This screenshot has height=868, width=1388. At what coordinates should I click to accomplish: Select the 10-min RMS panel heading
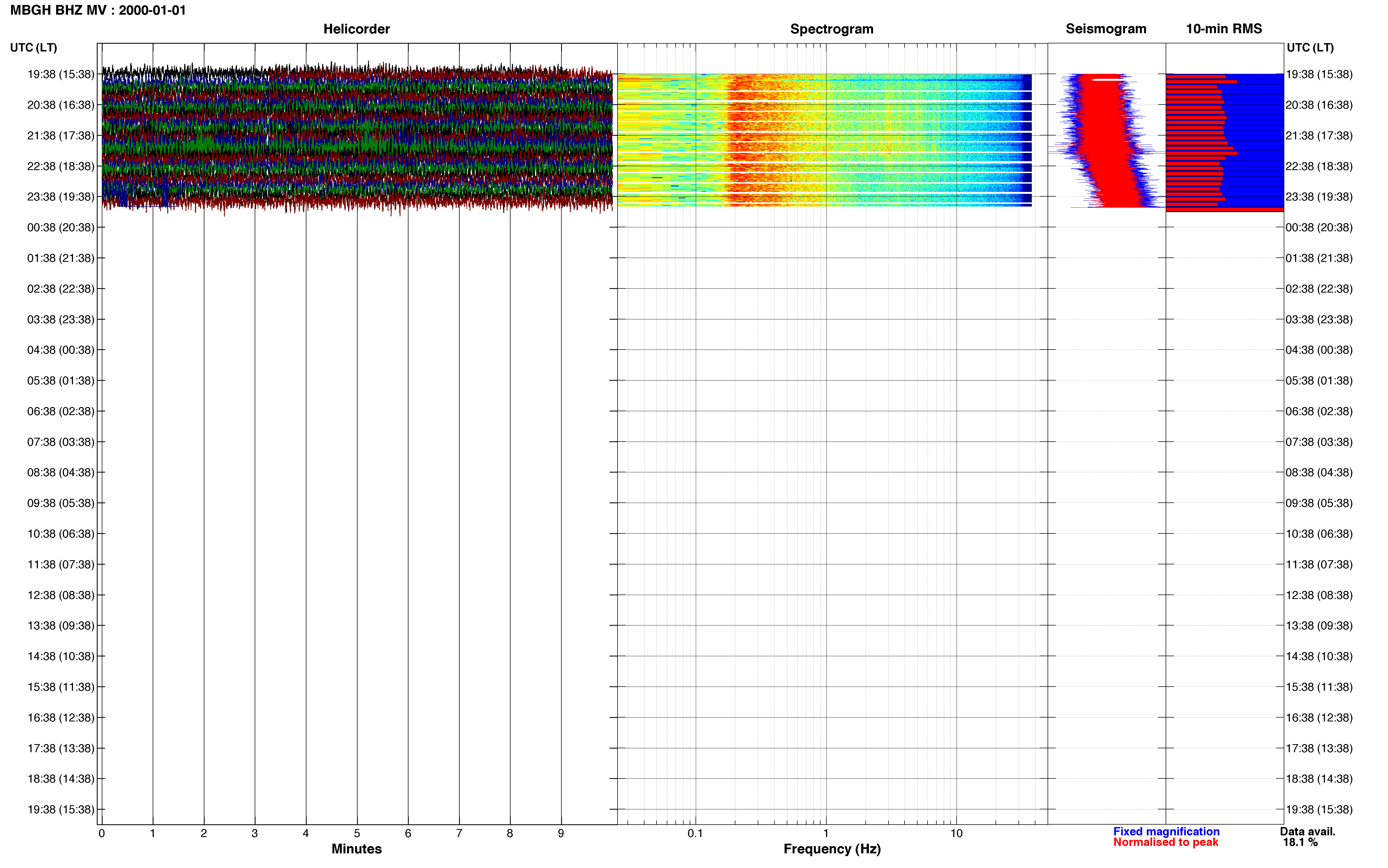click(1224, 29)
